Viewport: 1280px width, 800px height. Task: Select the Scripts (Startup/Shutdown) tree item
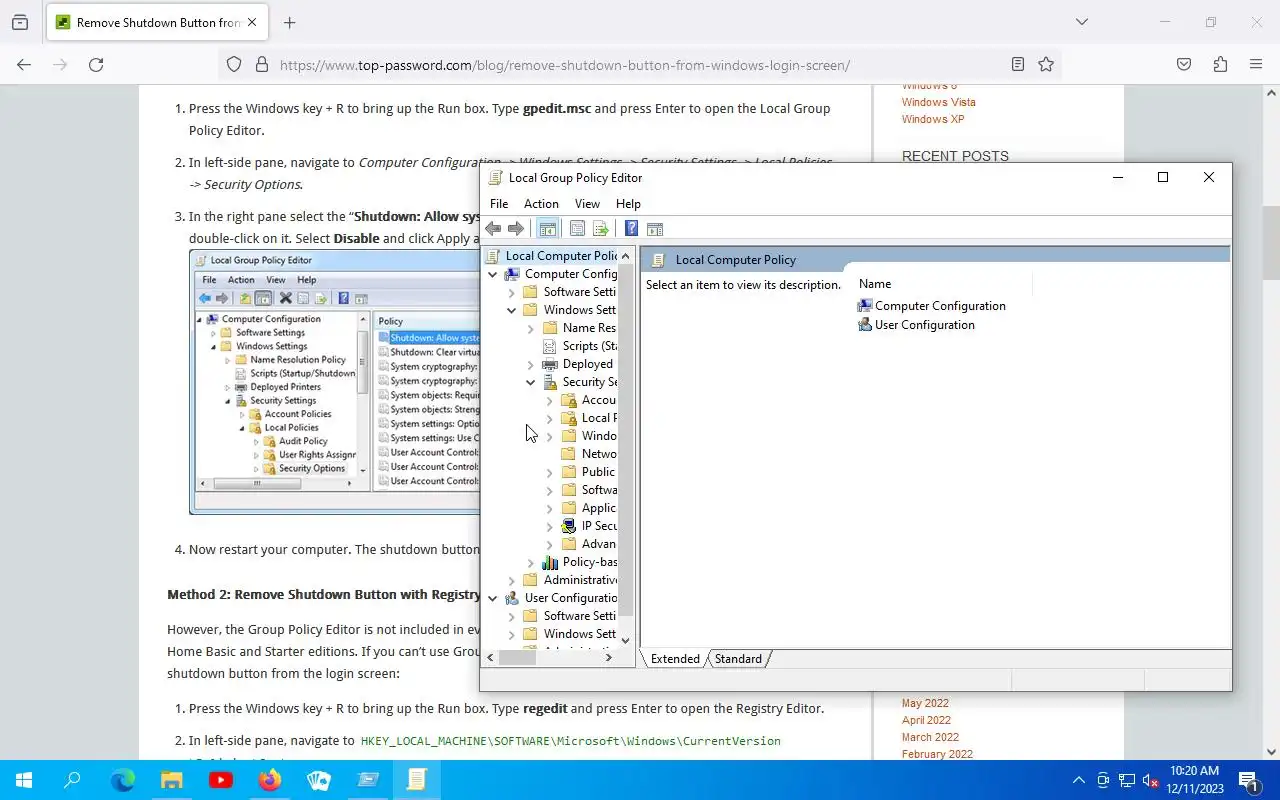point(579,346)
